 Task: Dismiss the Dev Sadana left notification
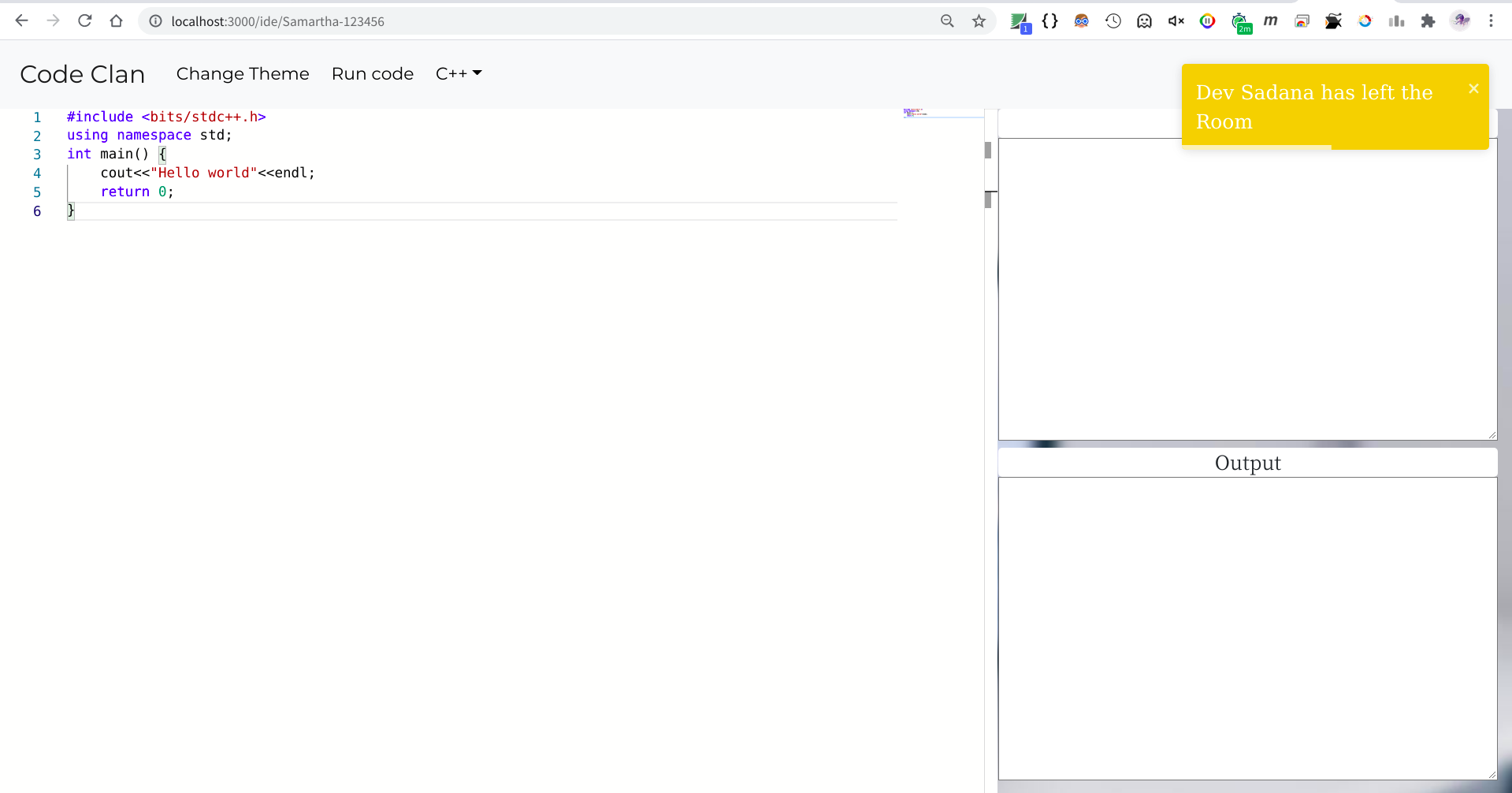click(1473, 88)
